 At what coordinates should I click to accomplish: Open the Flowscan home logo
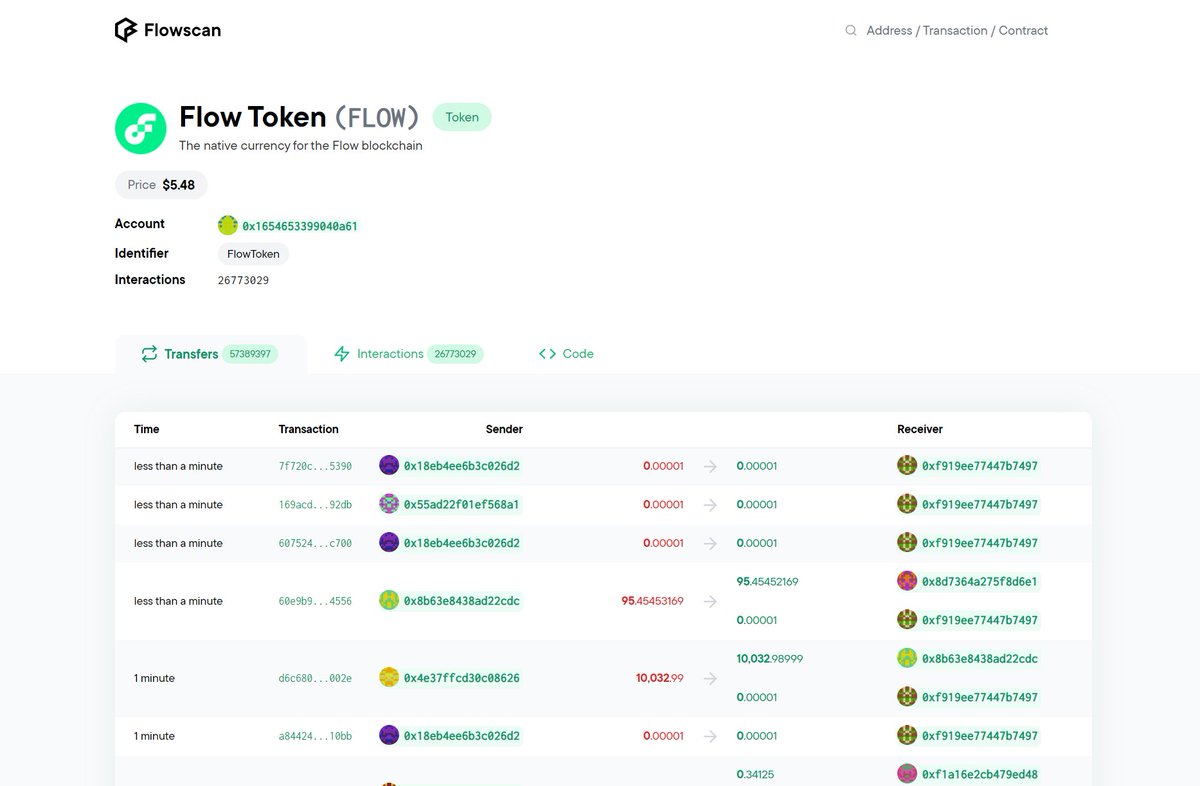pyautogui.click(x=168, y=30)
